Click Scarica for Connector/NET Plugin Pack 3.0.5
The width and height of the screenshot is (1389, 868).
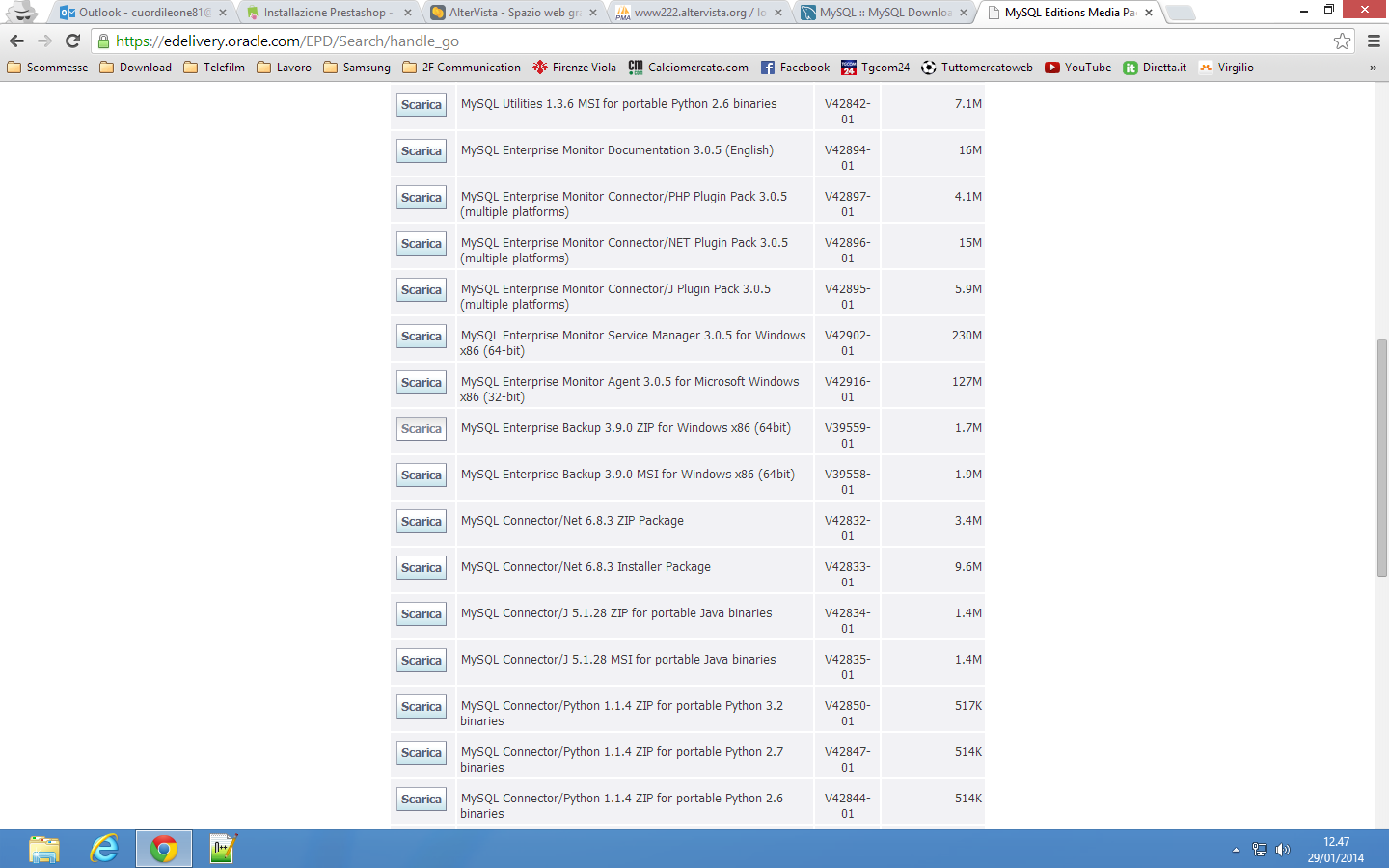(422, 244)
